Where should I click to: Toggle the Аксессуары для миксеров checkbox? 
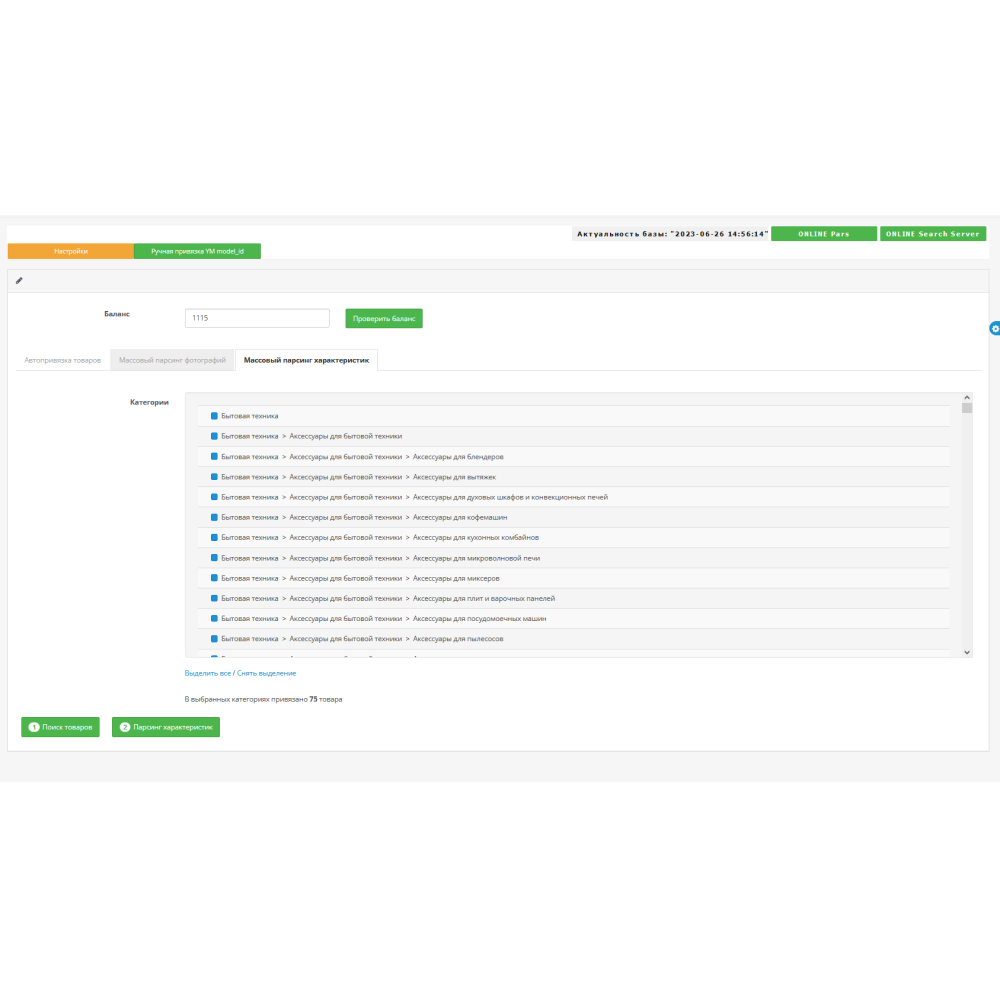click(x=214, y=578)
